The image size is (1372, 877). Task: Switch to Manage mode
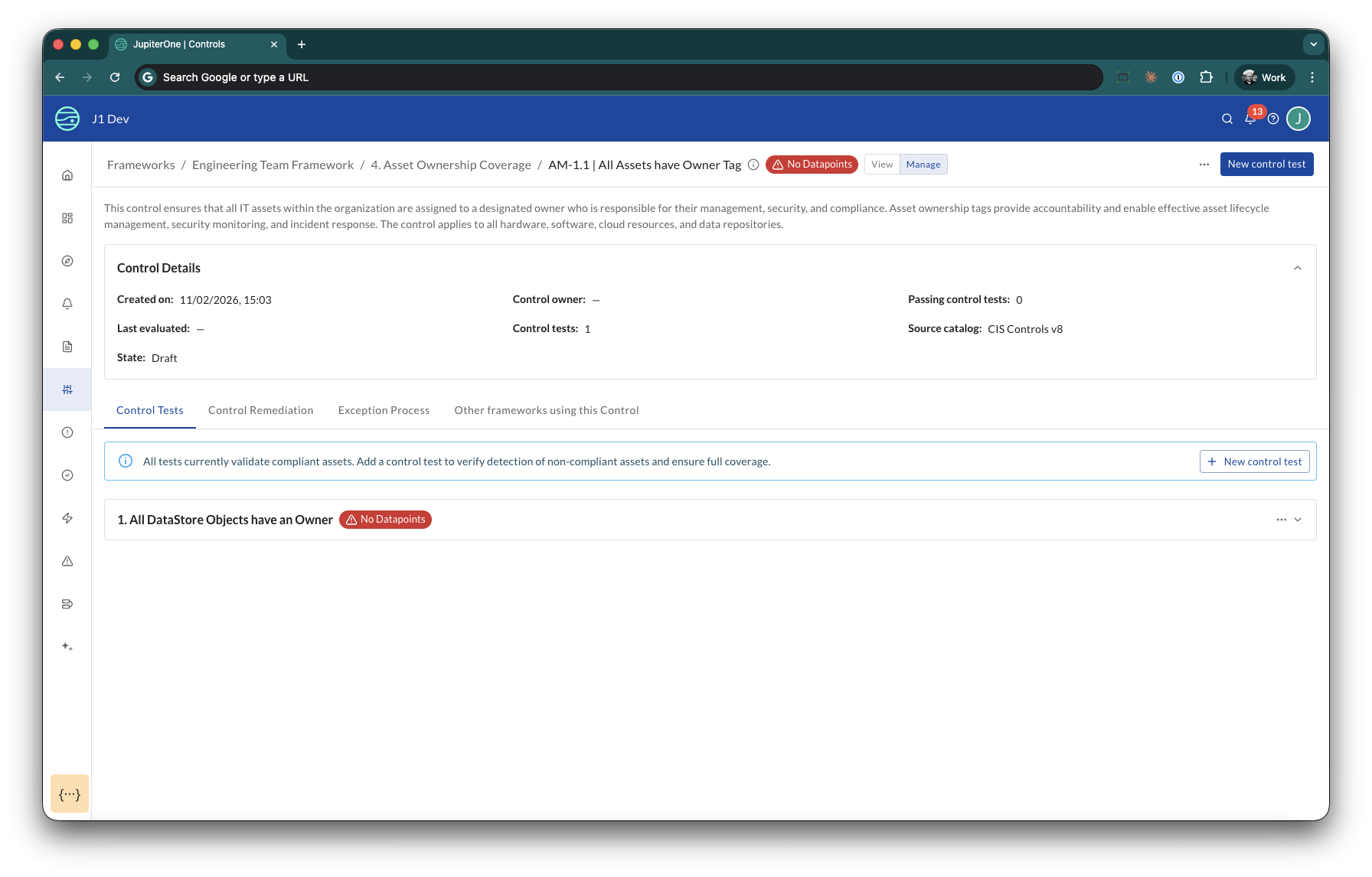point(923,165)
